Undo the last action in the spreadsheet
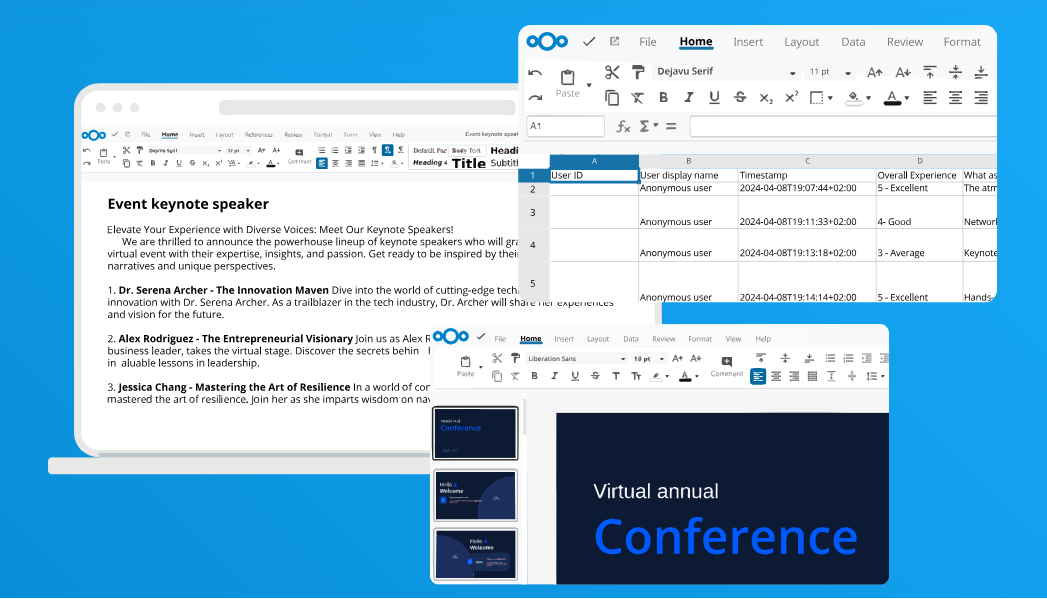1047x599 pixels. point(535,72)
